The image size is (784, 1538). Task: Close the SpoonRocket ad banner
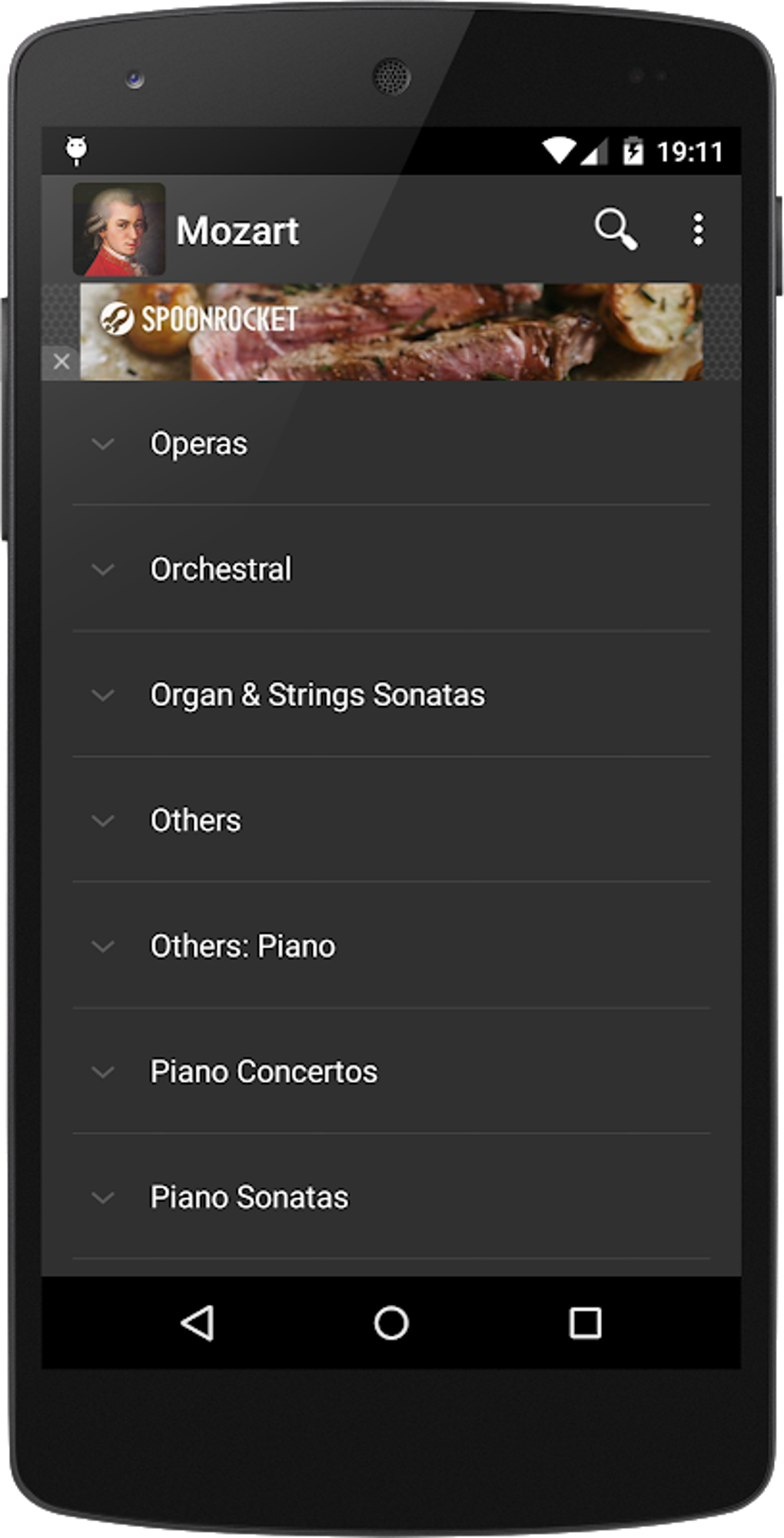61,361
